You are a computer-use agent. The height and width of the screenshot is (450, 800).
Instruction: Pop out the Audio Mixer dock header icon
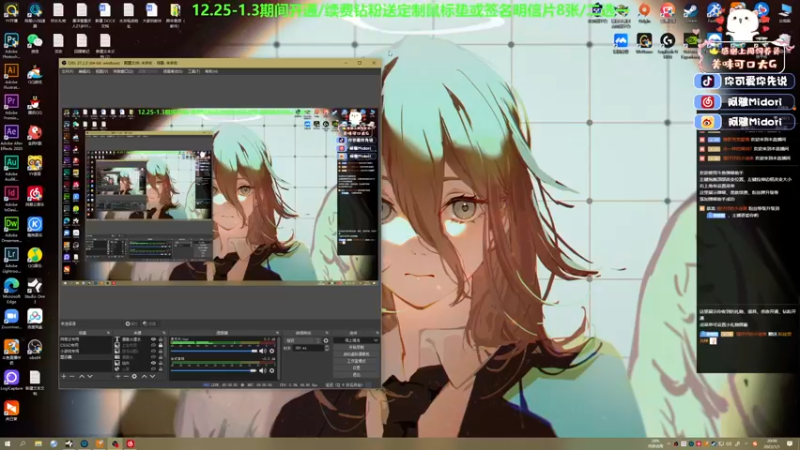(278, 333)
